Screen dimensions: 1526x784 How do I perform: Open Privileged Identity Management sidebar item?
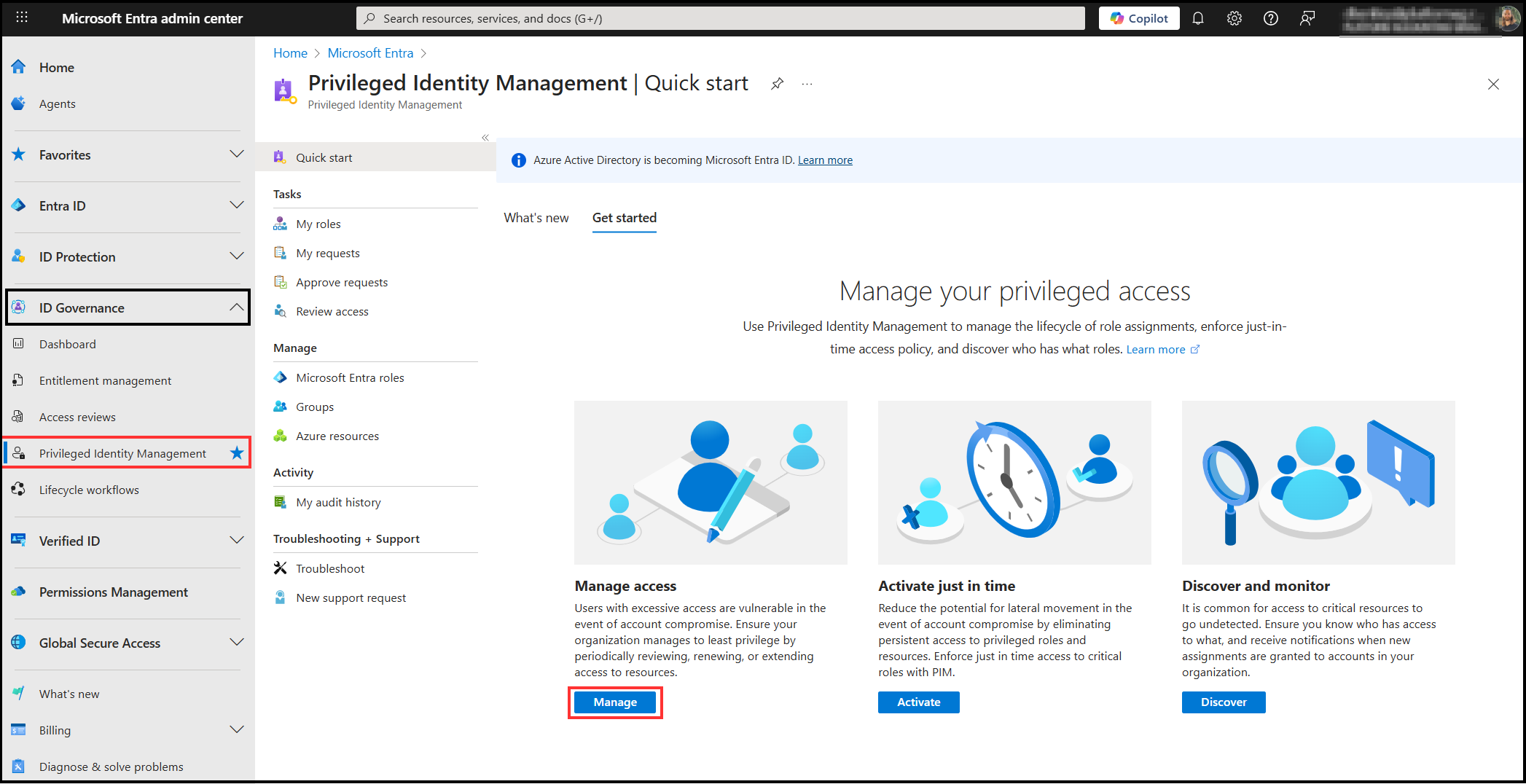(127, 453)
